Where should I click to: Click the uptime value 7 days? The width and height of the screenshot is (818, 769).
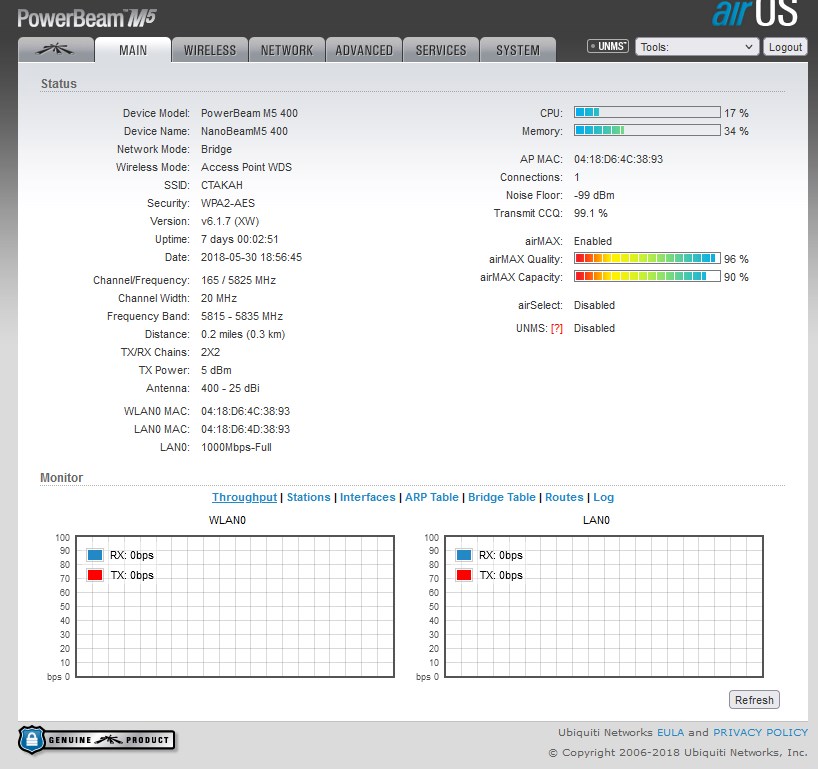point(239,239)
